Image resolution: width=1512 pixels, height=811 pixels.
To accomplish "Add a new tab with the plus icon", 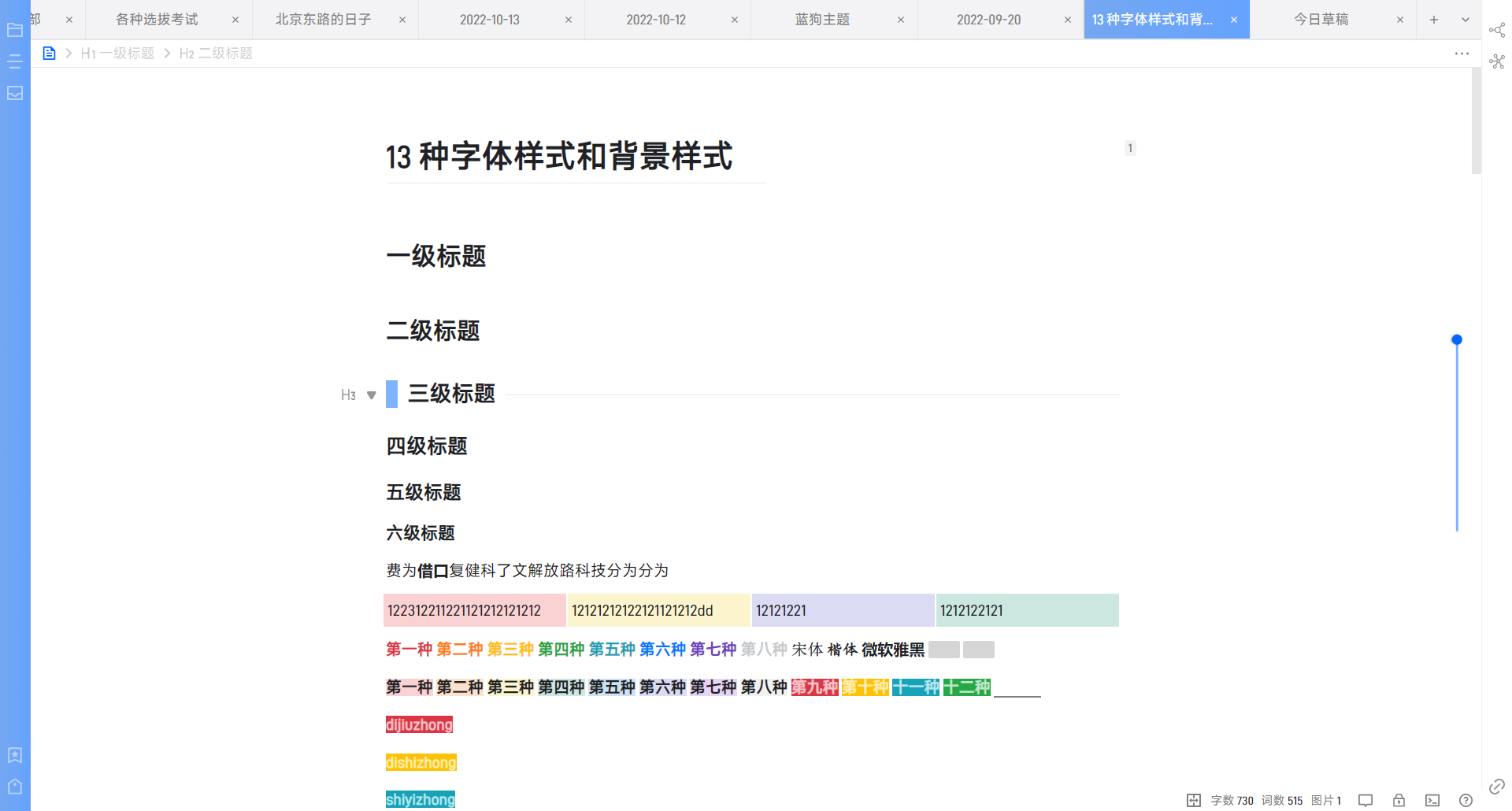I will pos(1434,20).
